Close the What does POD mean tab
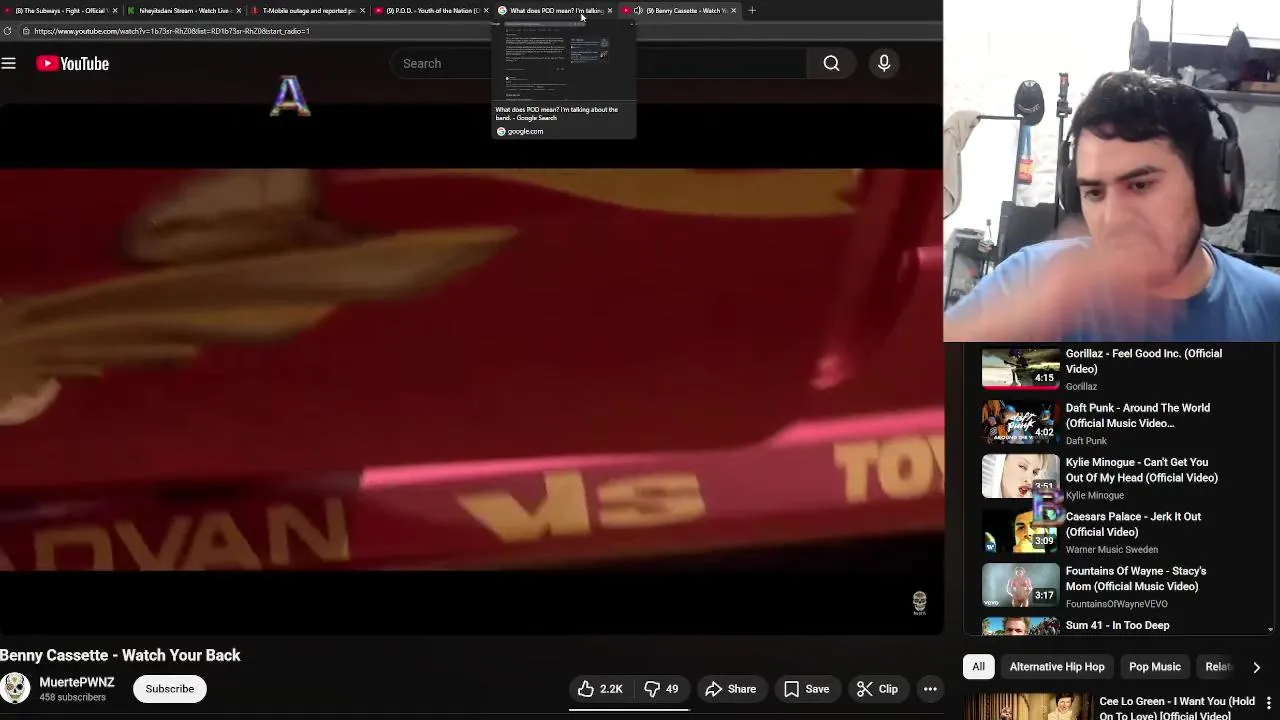Image resolution: width=1280 pixels, height=720 pixels. (x=610, y=11)
